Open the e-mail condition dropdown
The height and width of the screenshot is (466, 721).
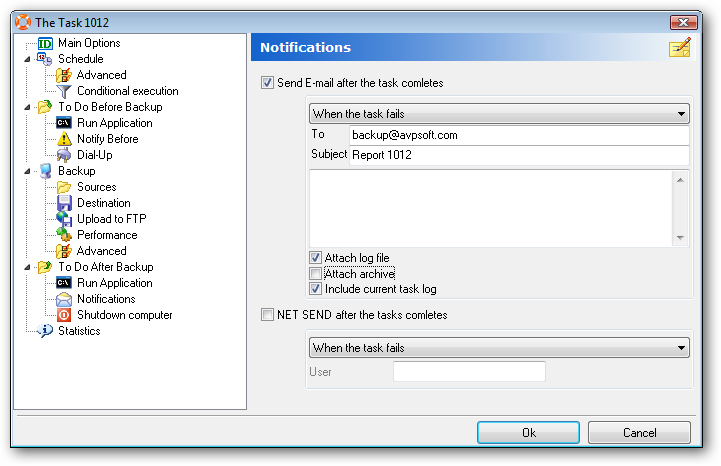click(499, 114)
